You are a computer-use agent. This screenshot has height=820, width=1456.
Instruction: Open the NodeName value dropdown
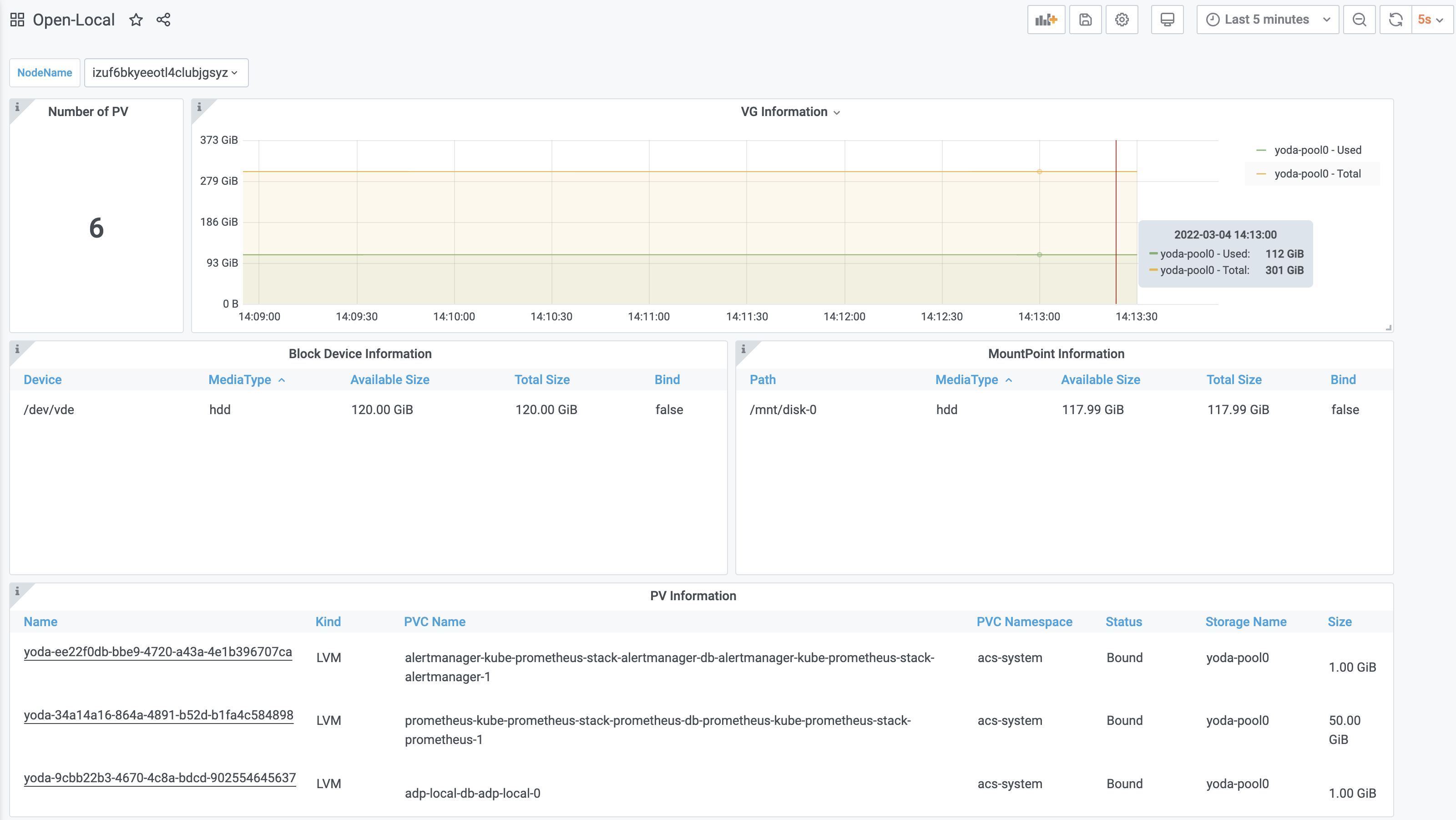[166, 73]
